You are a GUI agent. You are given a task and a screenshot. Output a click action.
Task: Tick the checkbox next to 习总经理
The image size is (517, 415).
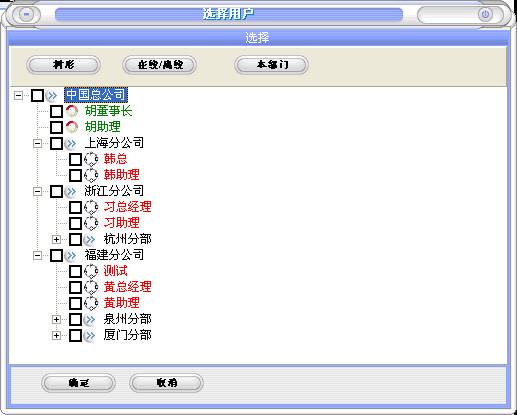75,207
